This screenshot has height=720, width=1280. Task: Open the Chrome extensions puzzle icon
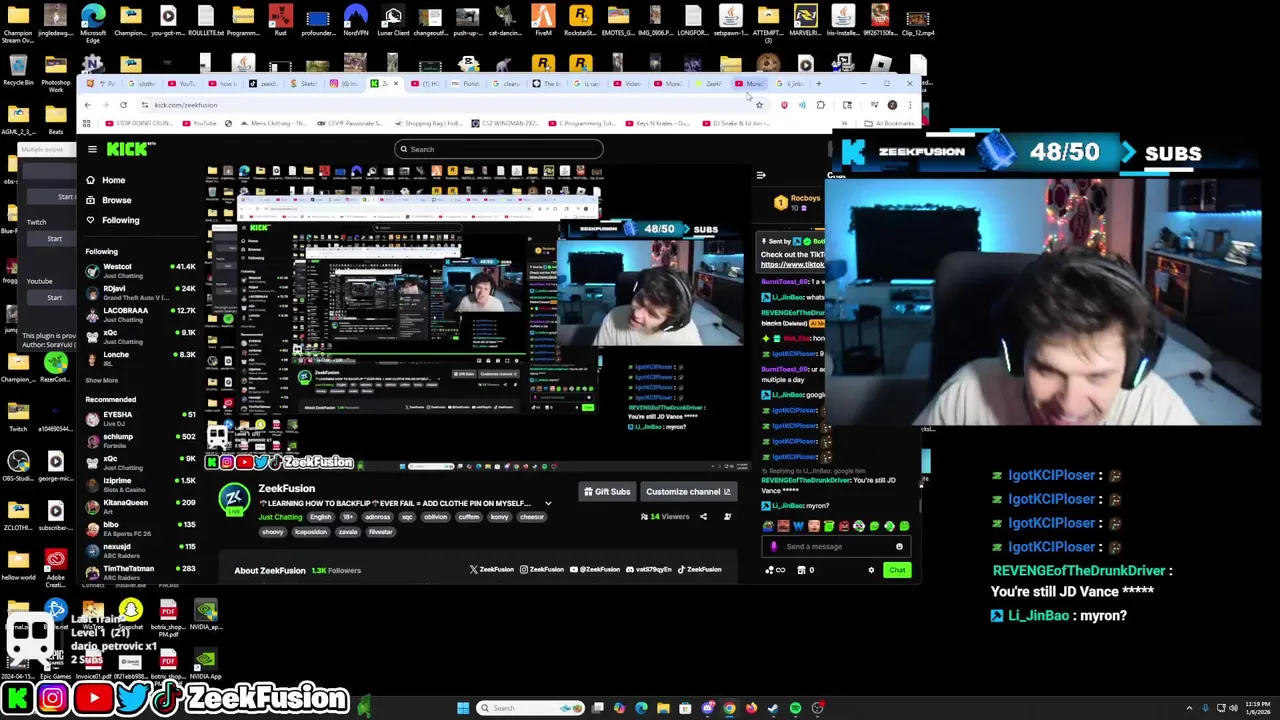coord(821,105)
